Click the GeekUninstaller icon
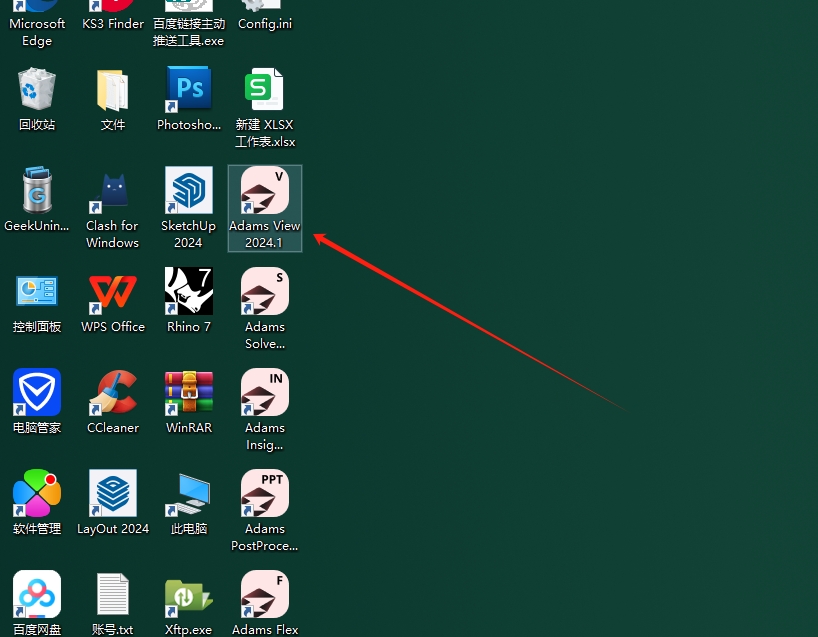Viewport: 818px width, 637px height. pyautogui.click(x=37, y=192)
